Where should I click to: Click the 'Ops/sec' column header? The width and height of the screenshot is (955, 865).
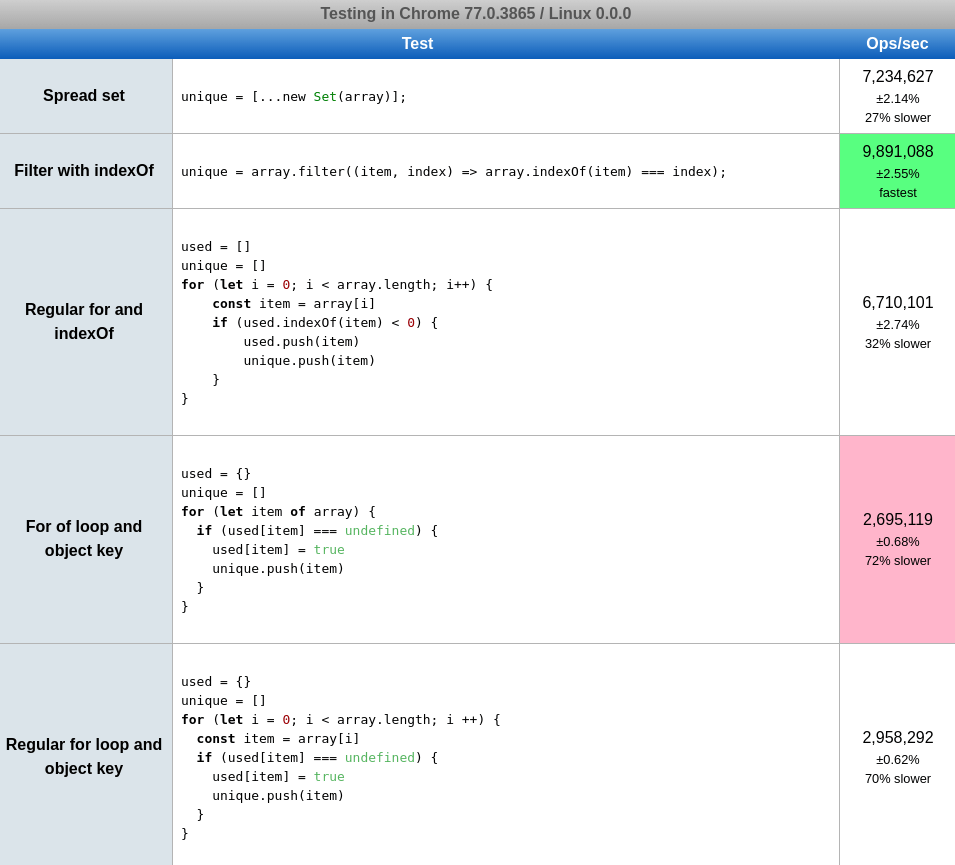coord(897,43)
